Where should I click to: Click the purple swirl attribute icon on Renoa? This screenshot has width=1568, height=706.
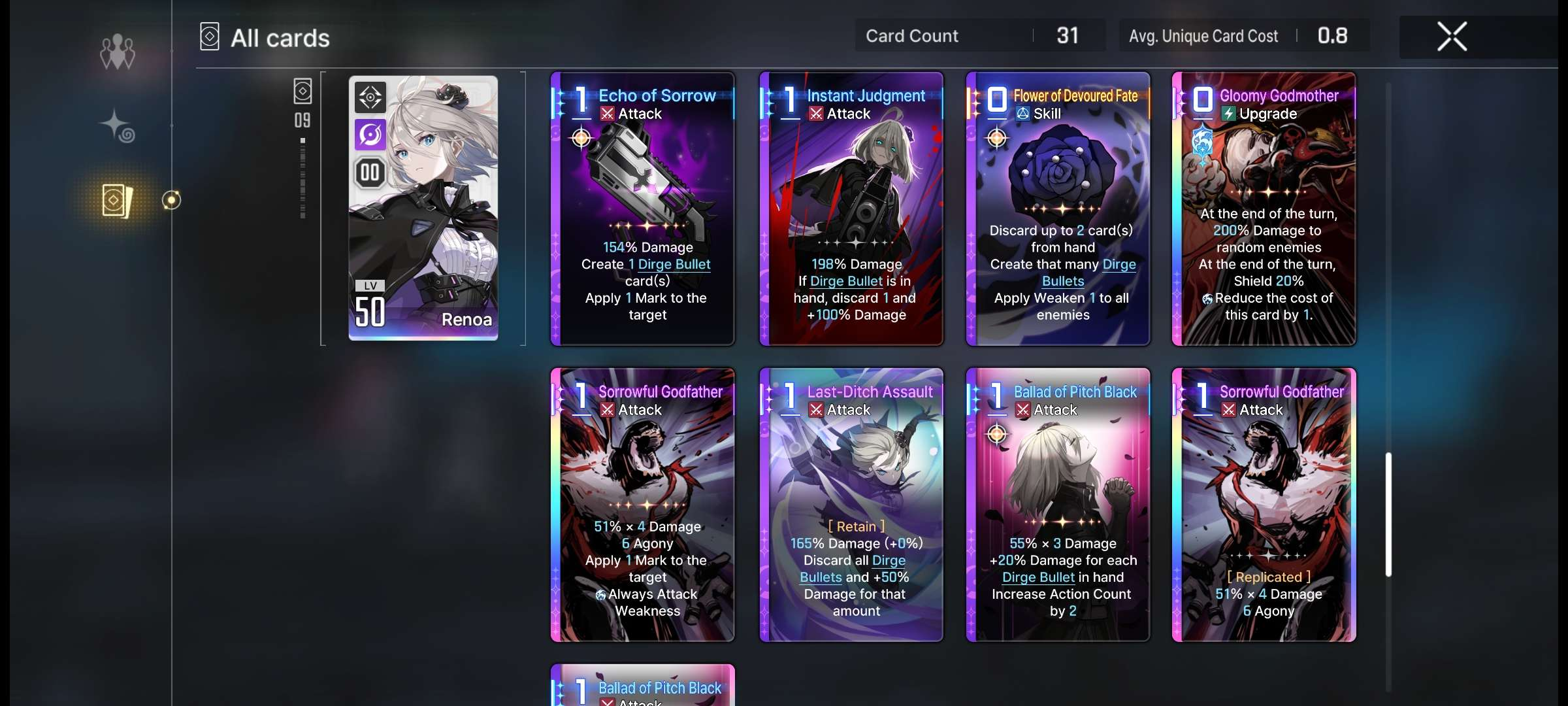click(370, 135)
